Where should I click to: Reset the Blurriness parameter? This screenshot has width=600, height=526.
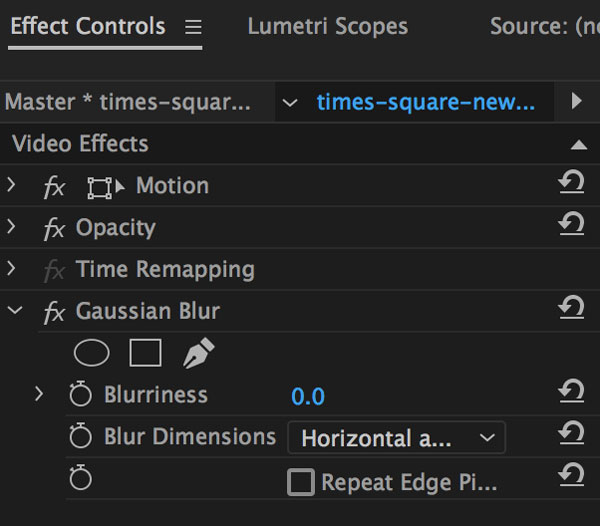(x=571, y=391)
